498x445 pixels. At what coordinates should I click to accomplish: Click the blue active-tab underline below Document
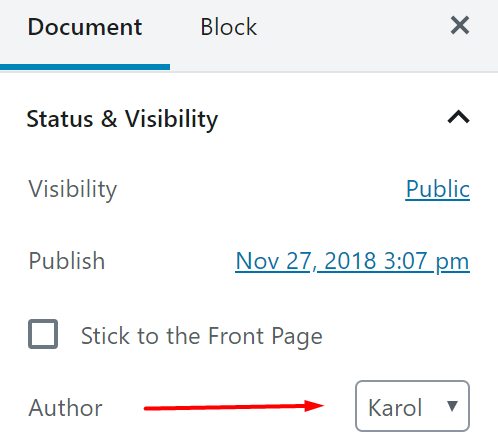(85, 67)
